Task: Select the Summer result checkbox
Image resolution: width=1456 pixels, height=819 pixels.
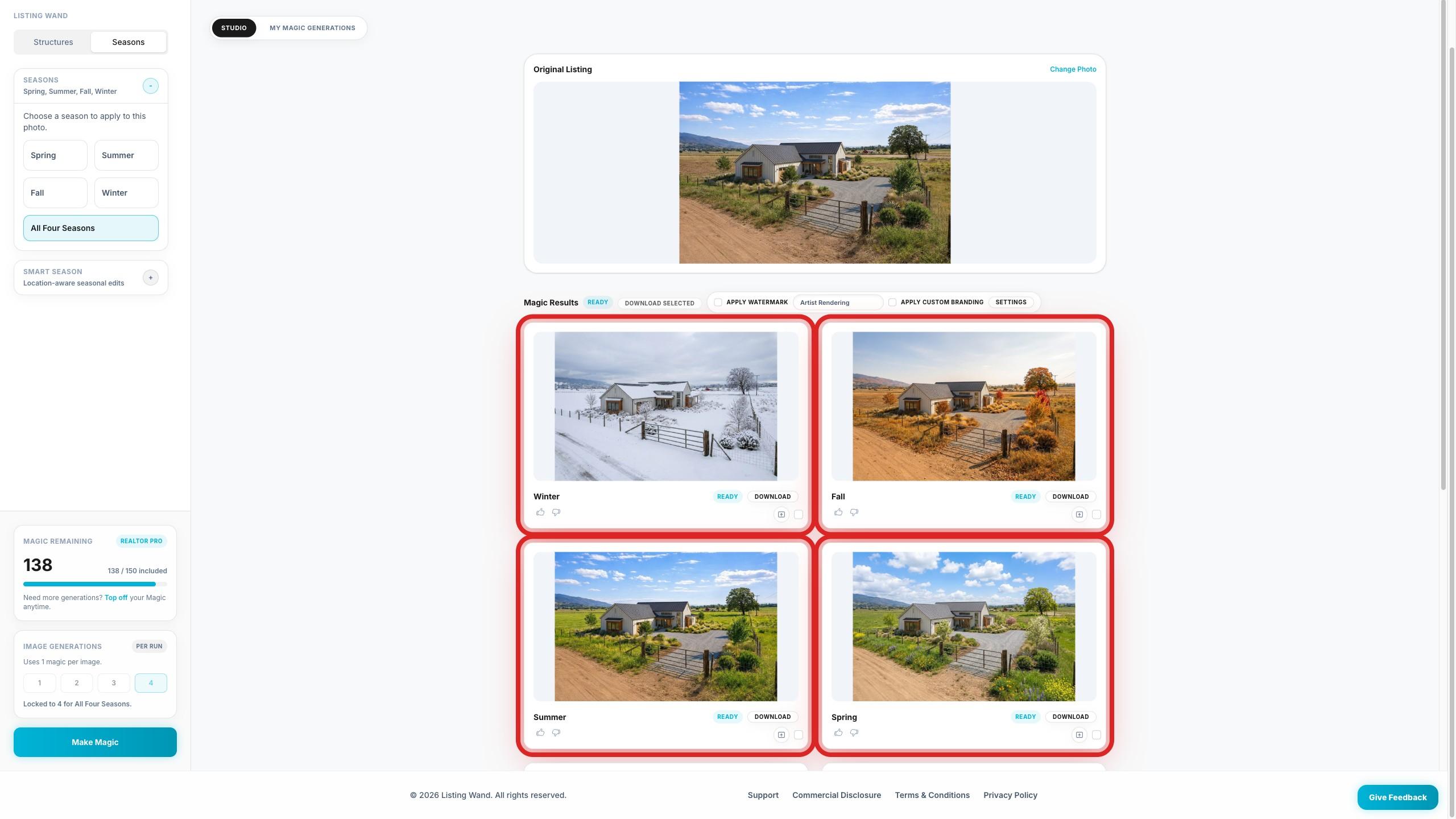Action: (x=799, y=735)
